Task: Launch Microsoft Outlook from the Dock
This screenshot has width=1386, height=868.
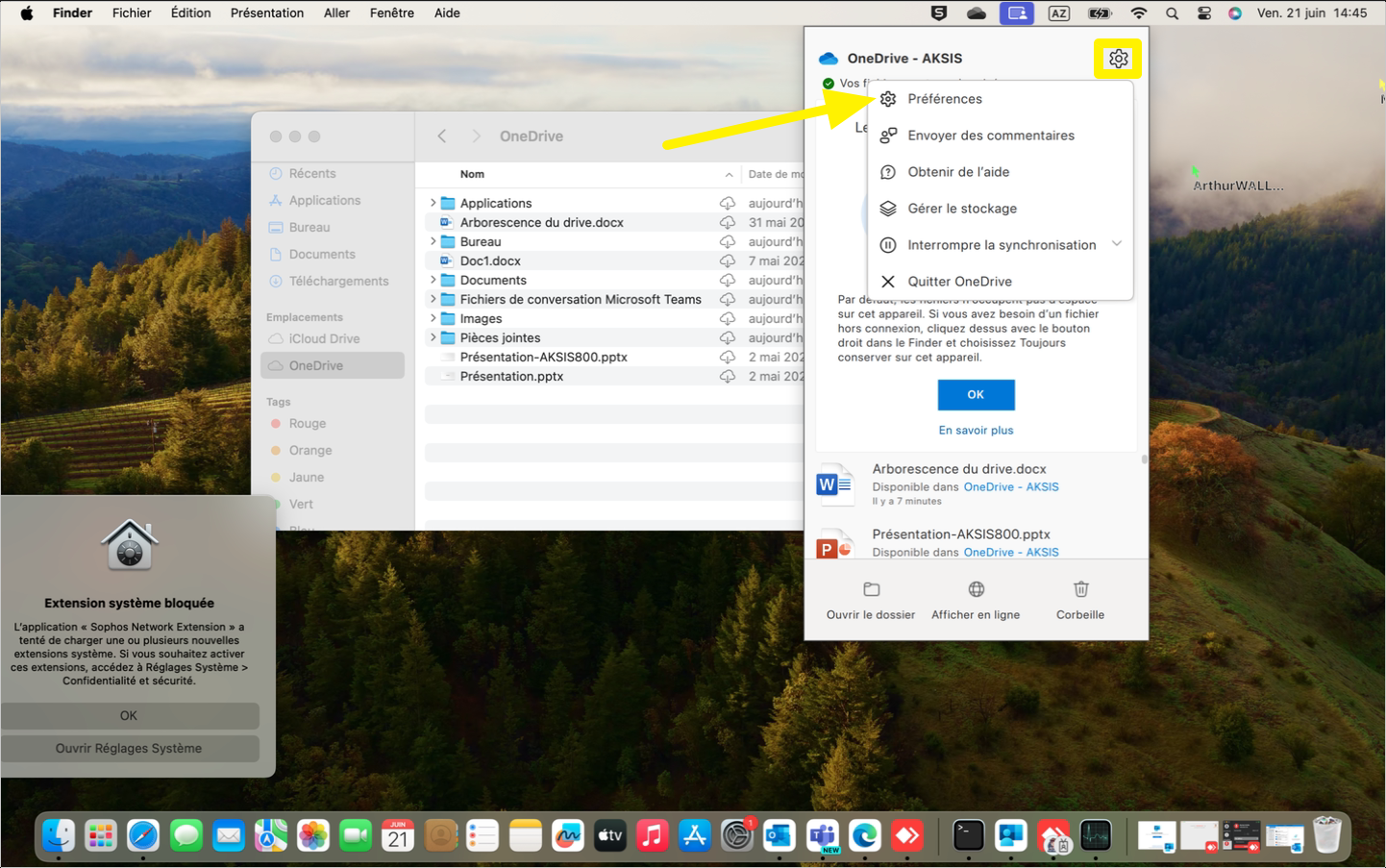Action: [x=780, y=835]
